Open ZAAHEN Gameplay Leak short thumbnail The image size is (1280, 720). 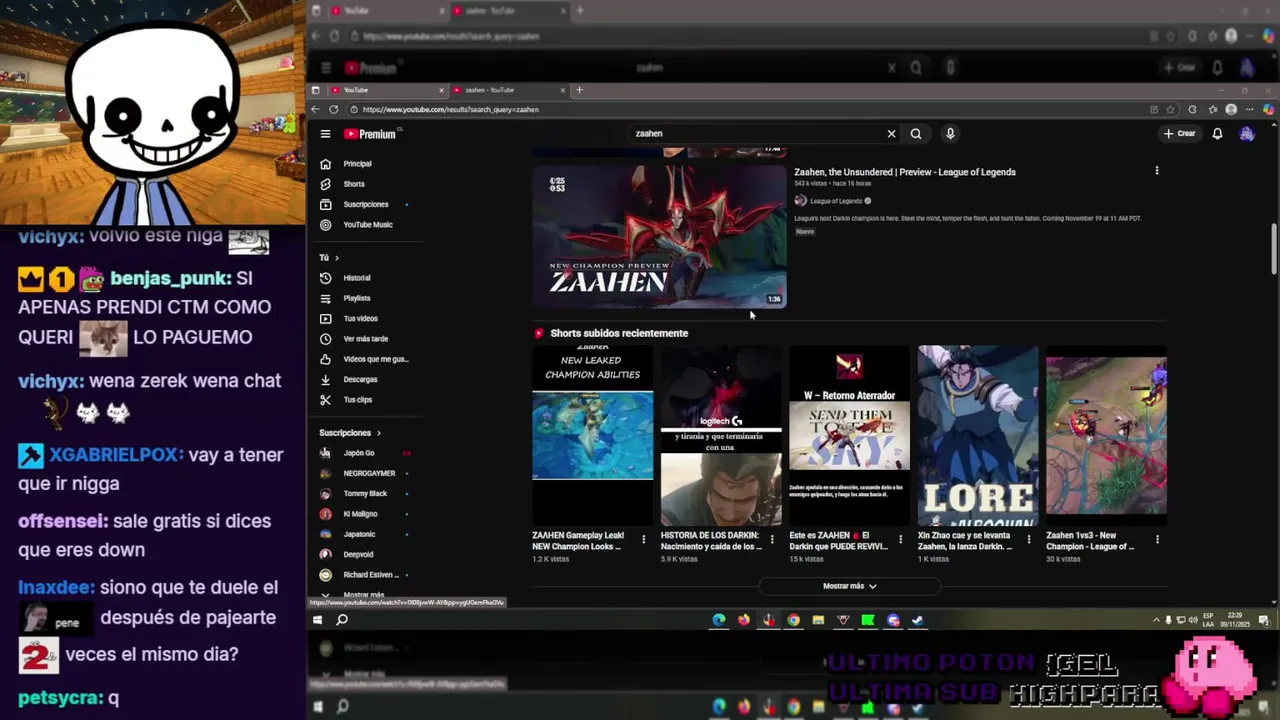coord(593,435)
